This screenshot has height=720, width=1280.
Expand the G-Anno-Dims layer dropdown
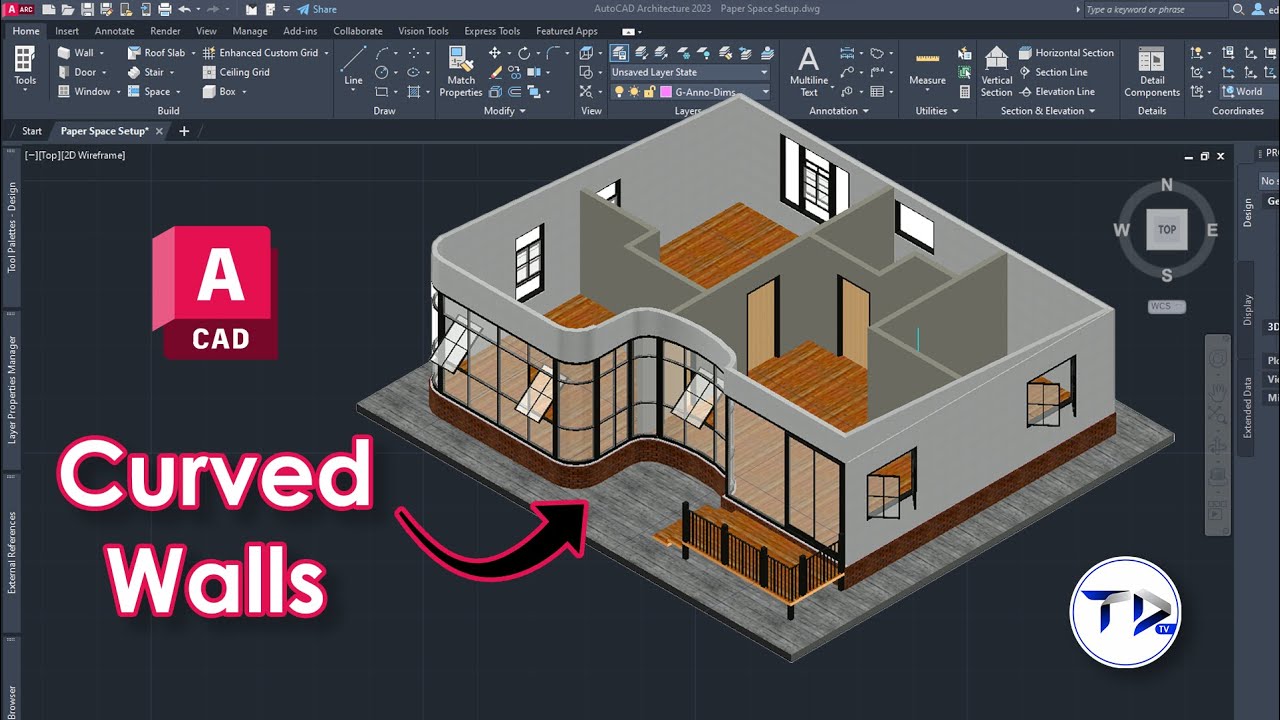pyautogui.click(x=765, y=92)
